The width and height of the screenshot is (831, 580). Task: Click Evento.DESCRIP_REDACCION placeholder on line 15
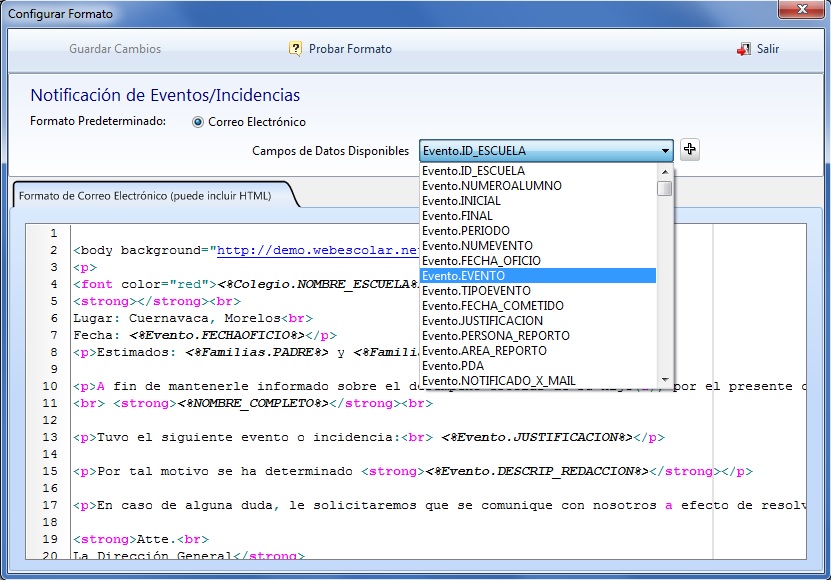point(537,471)
